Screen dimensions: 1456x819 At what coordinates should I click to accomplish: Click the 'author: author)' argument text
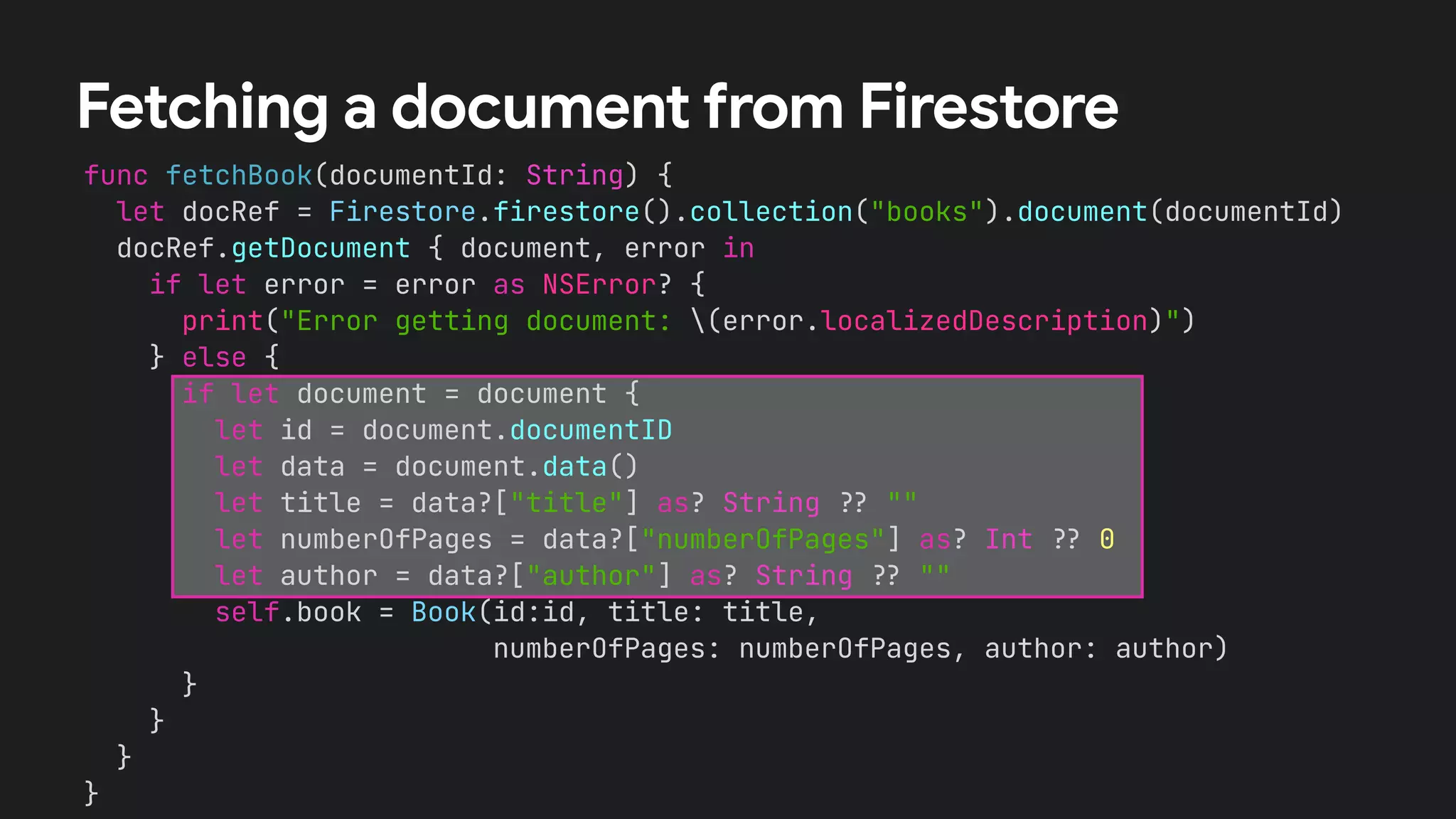(1106, 649)
